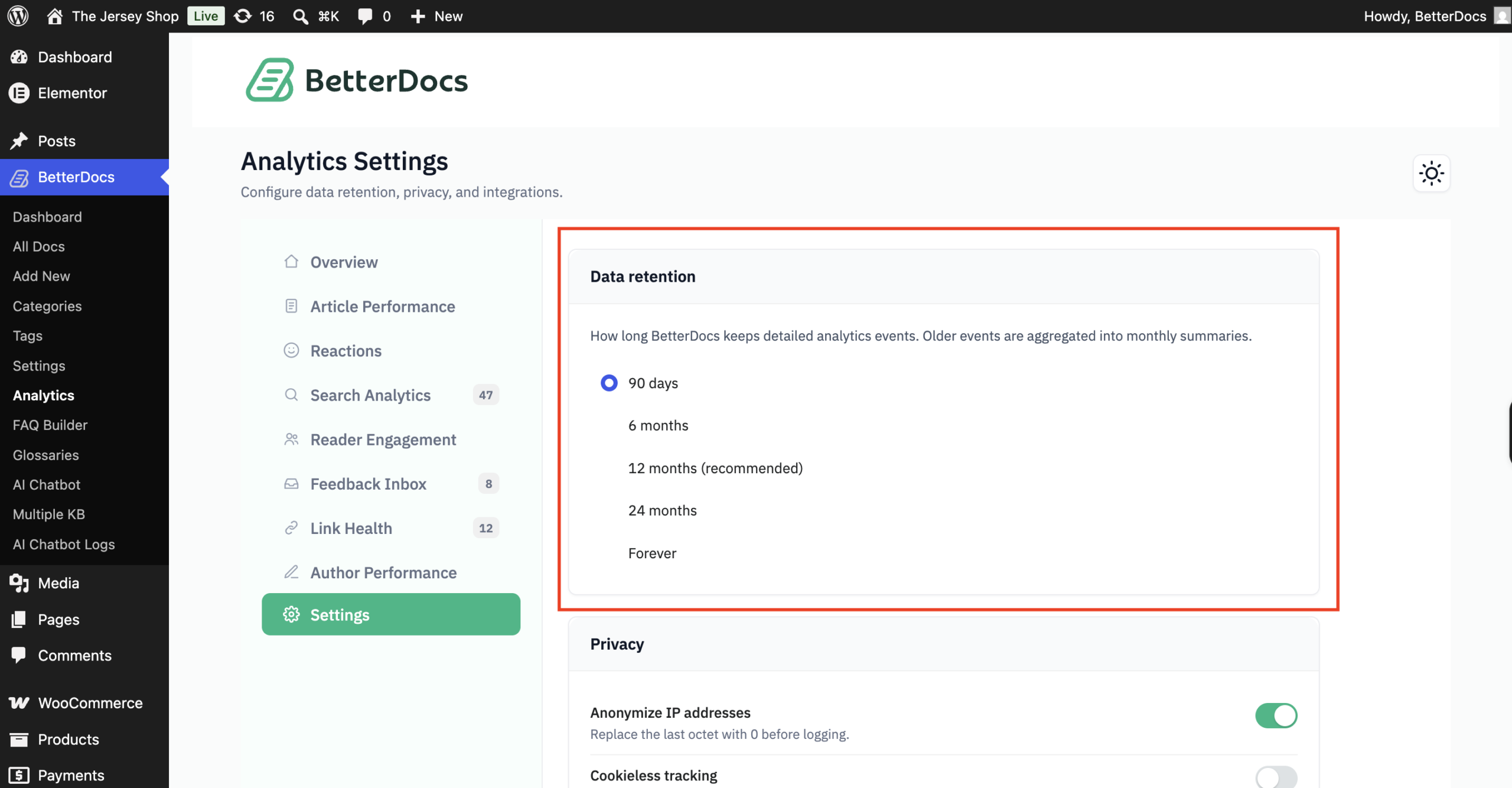
Task: Open FAQ Builder submenu item
Action: point(50,425)
